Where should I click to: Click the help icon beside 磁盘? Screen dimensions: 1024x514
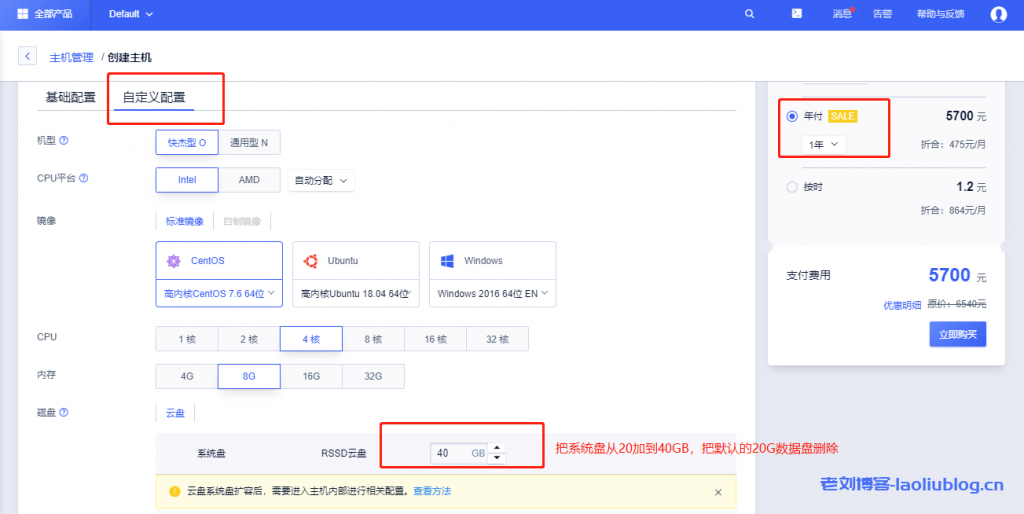coord(64,412)
